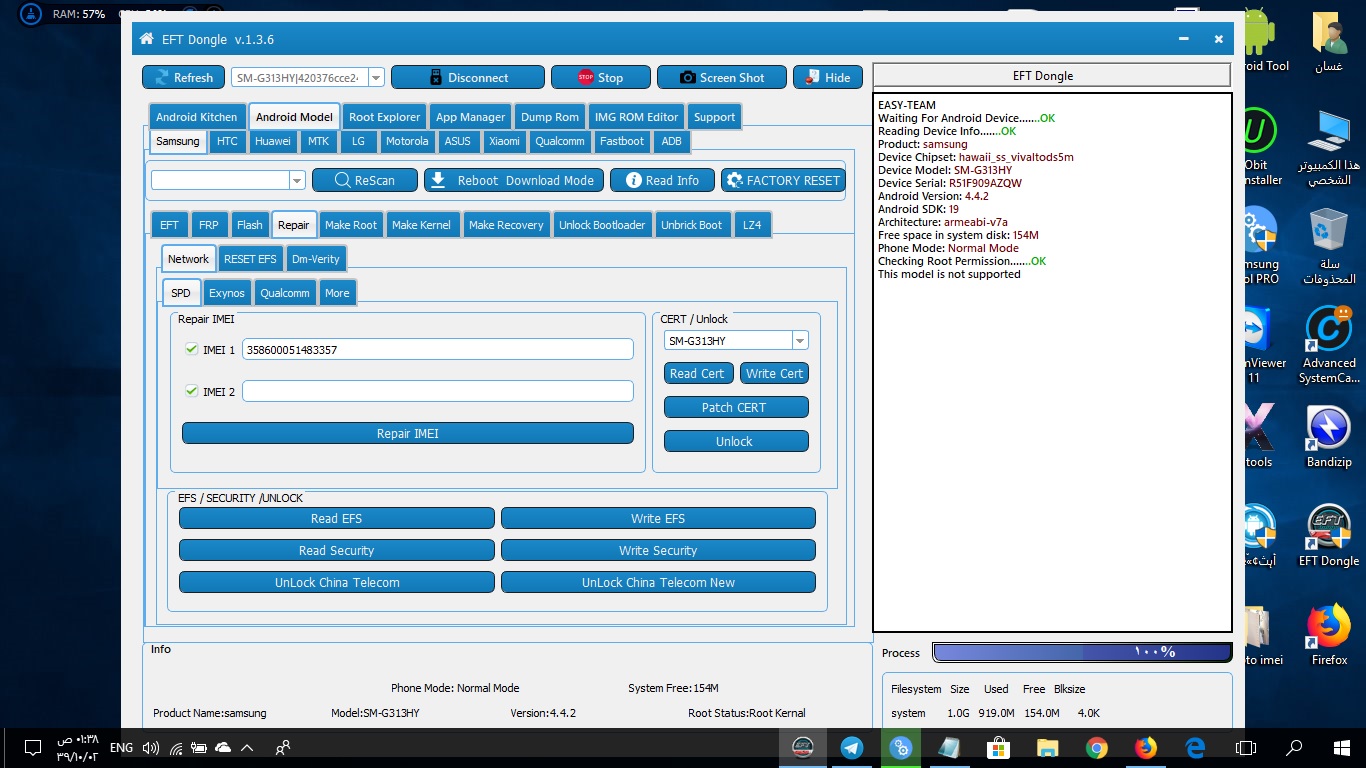Switch to the Fastboot tab
This screenshot has height=768, width=1366.
point(622,141)
